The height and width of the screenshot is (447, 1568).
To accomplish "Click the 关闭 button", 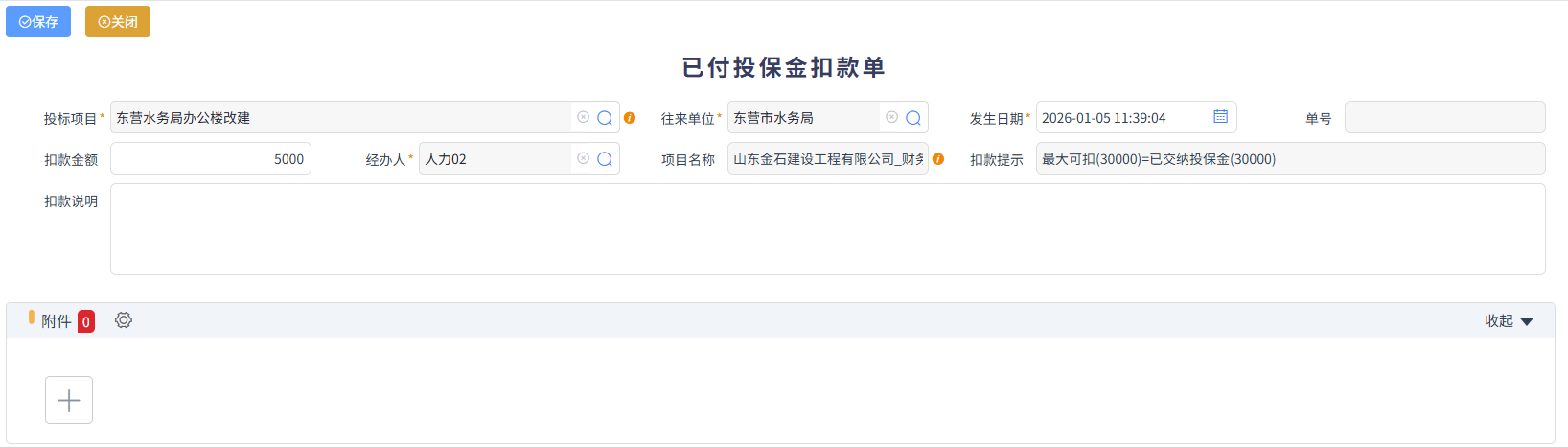I will point(118,22).
